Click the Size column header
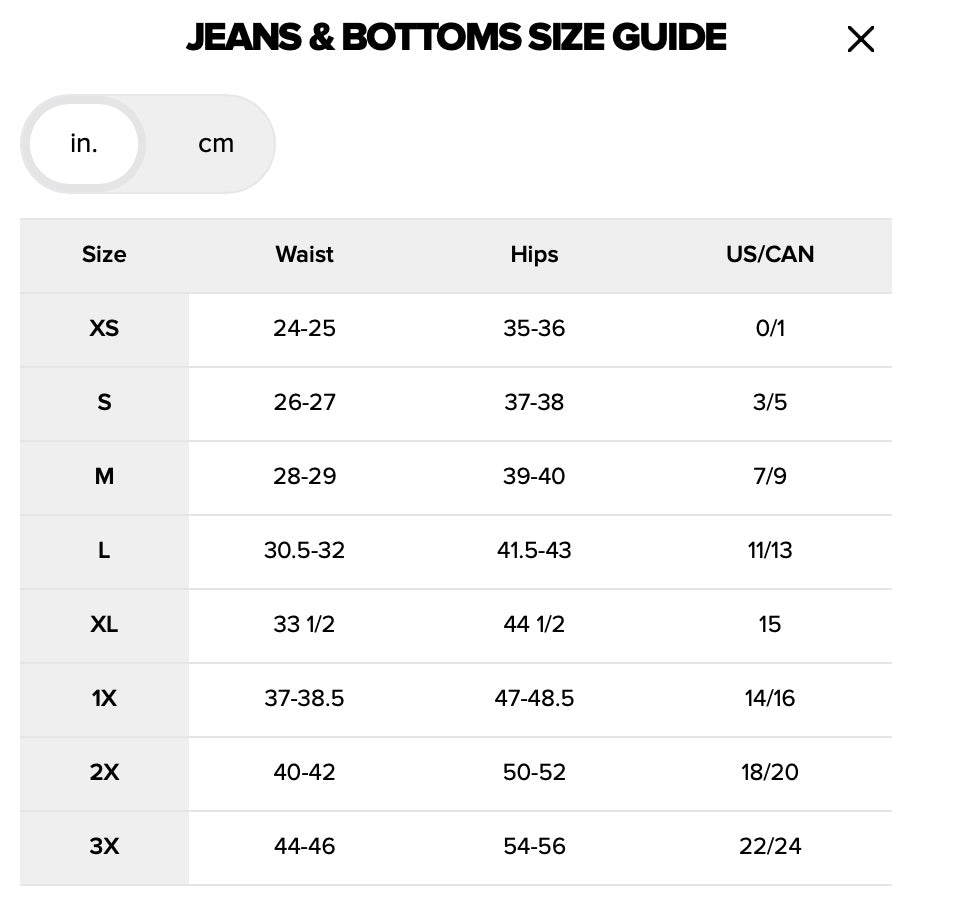The width and height of the screenshot is (956, 911). point(104,255)
